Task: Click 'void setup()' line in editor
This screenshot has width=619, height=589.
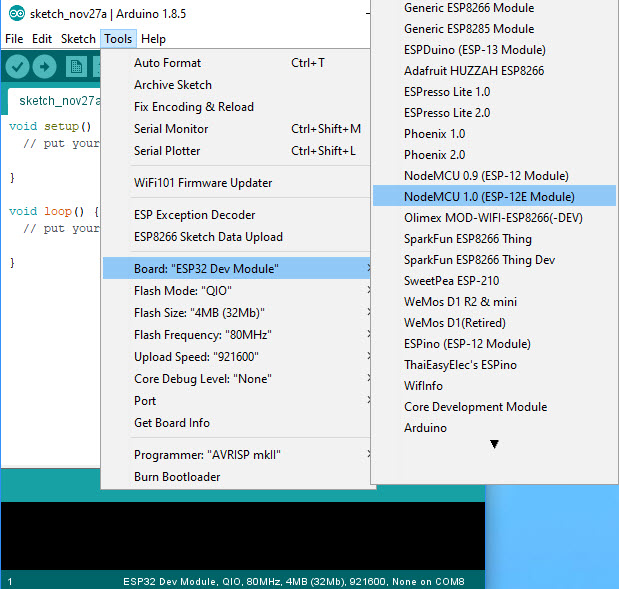Action: 50,126
